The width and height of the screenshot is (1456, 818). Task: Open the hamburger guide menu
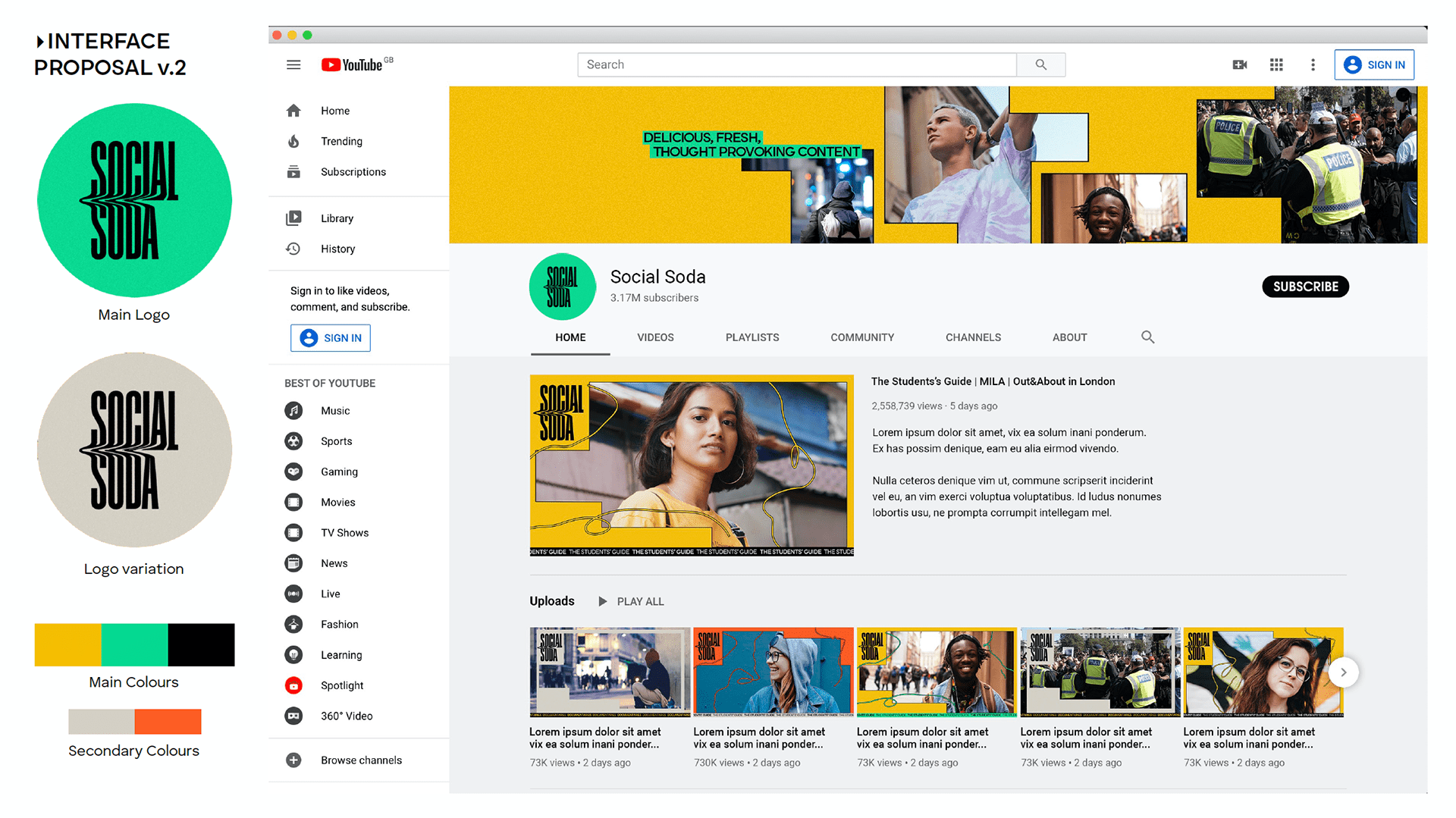[293, 65]
